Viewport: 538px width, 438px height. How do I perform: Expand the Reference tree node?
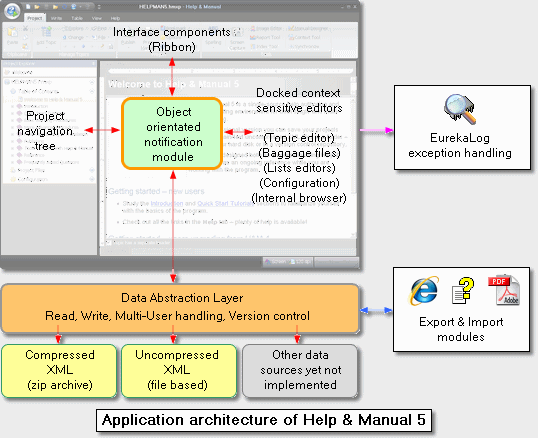pos(13,155)
